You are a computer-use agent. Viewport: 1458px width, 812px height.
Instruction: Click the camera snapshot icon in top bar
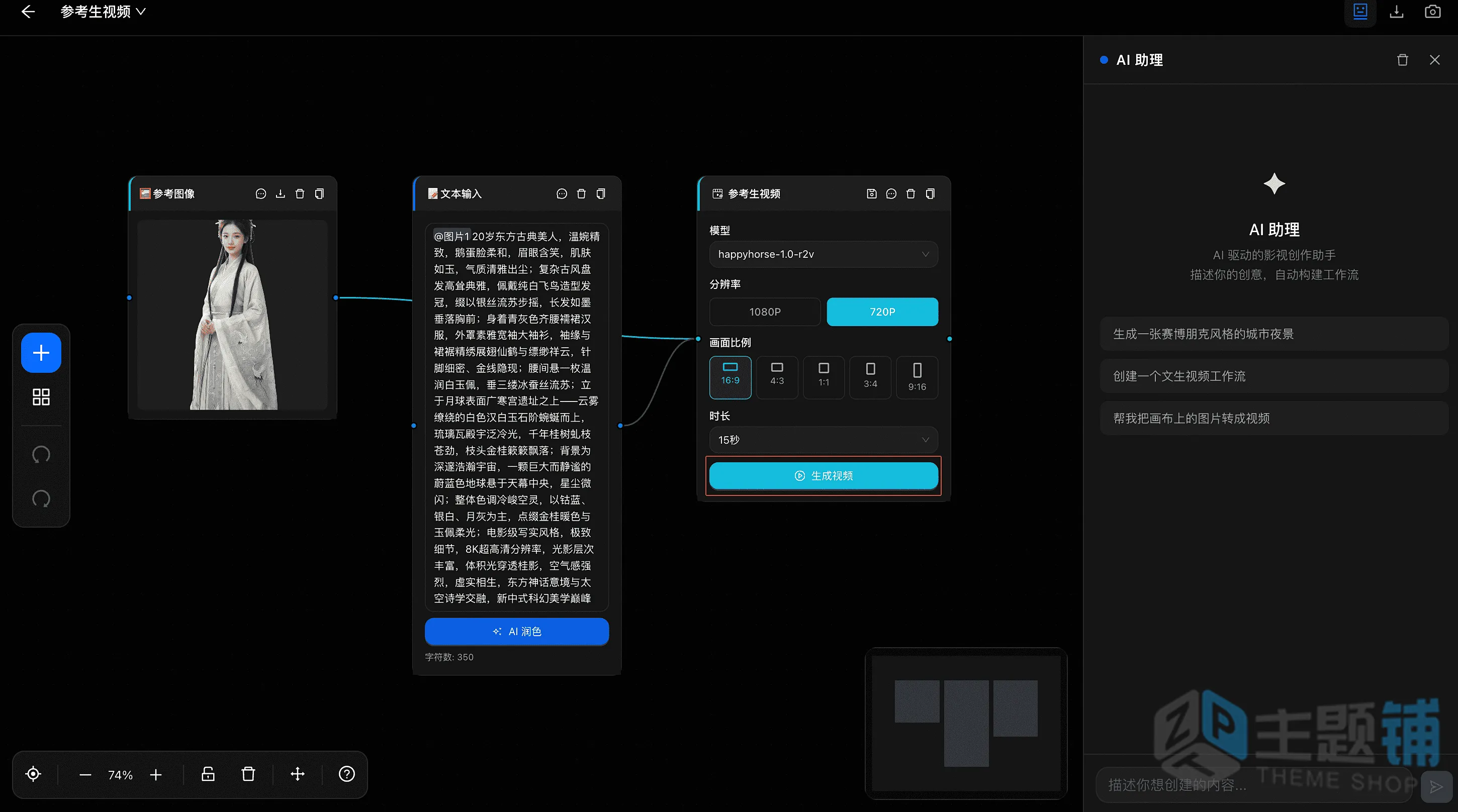(x=1432, y=12)
